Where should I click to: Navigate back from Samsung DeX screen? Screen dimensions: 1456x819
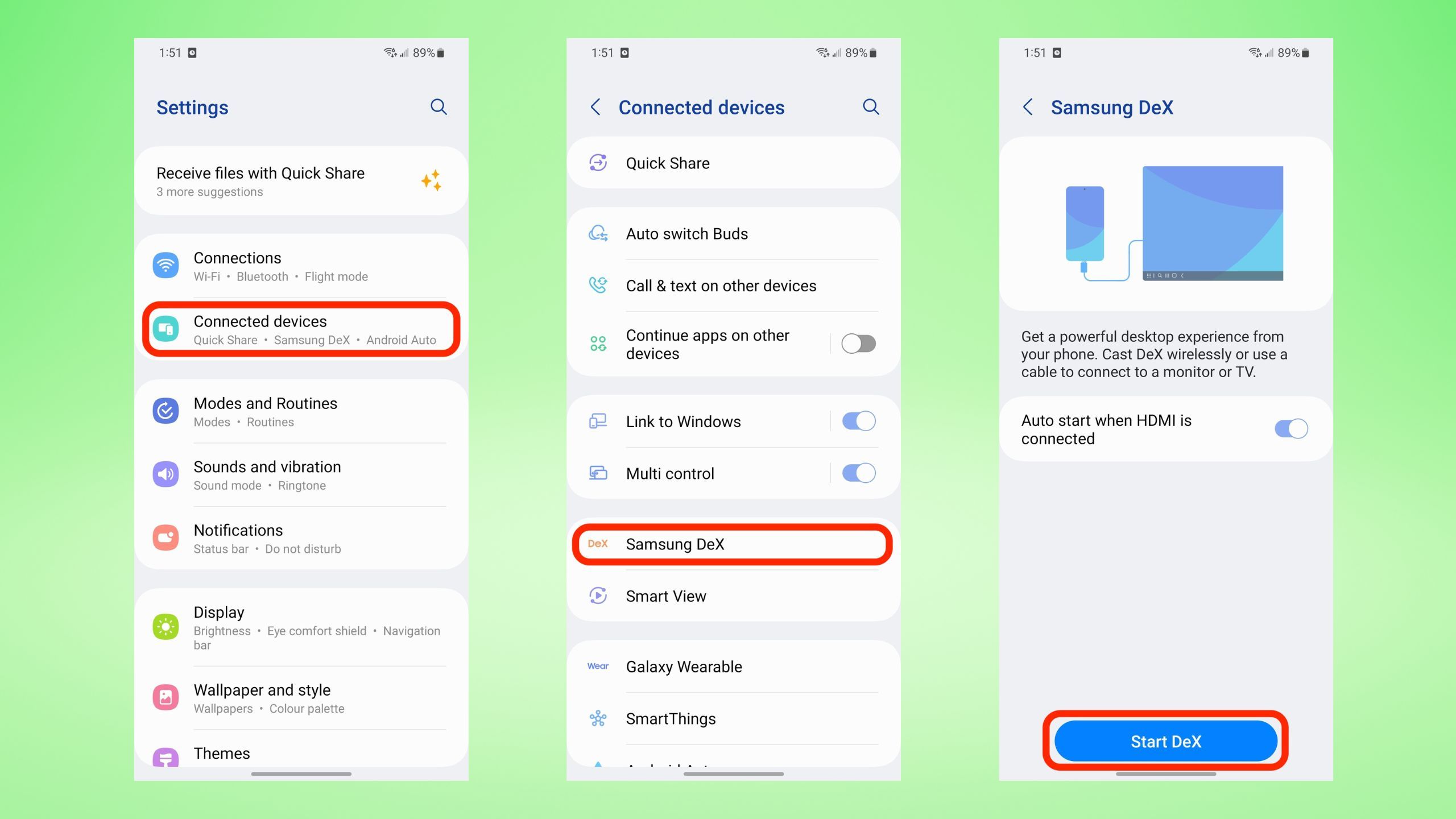1029,108
